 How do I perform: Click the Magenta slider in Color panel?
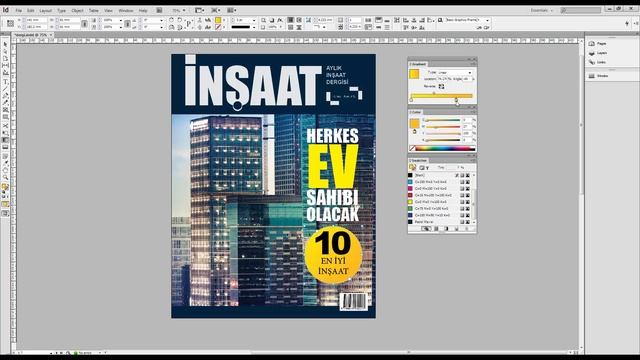[443, 127]
